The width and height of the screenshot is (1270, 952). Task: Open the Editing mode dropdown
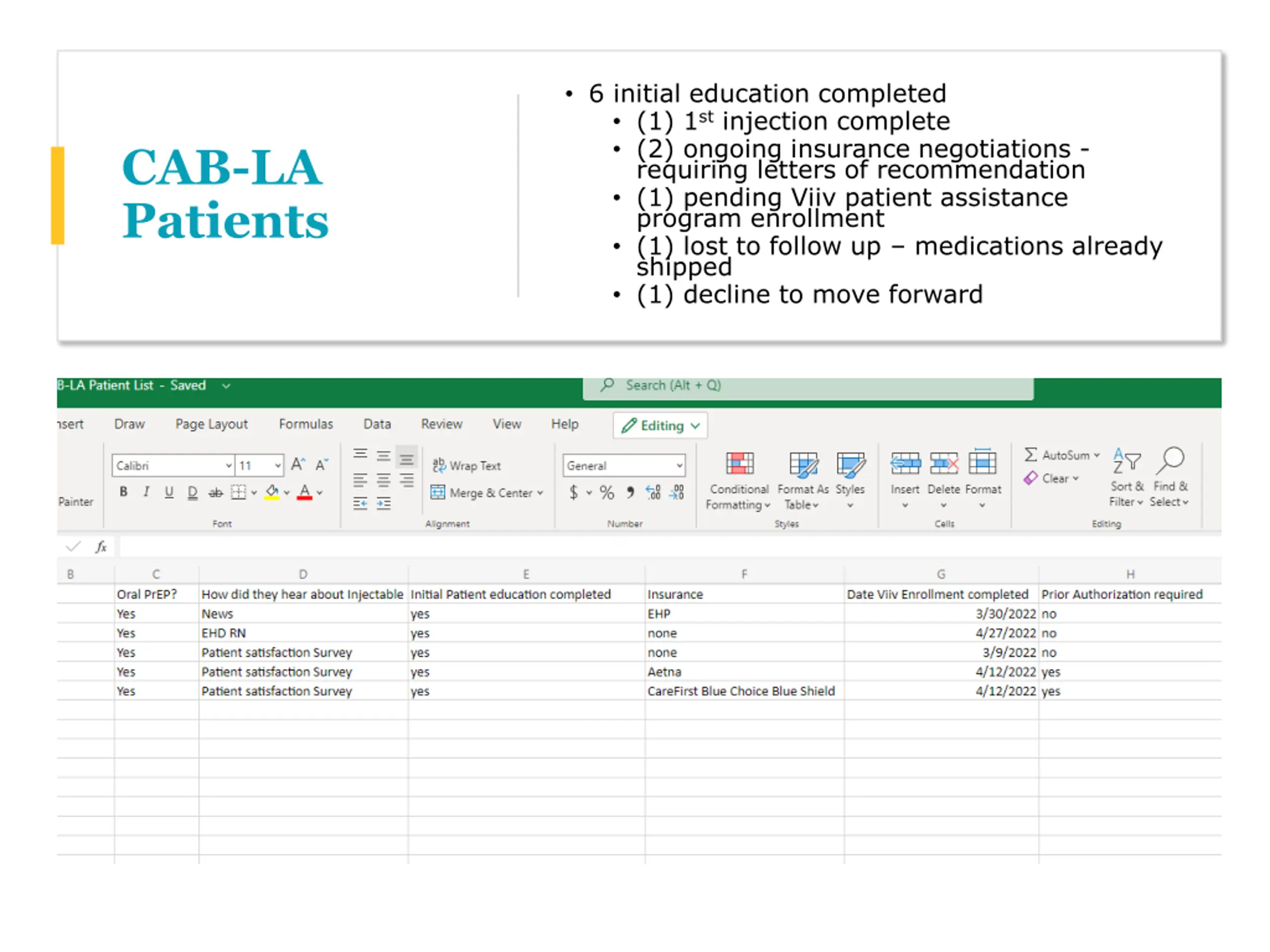click(660, 425)
